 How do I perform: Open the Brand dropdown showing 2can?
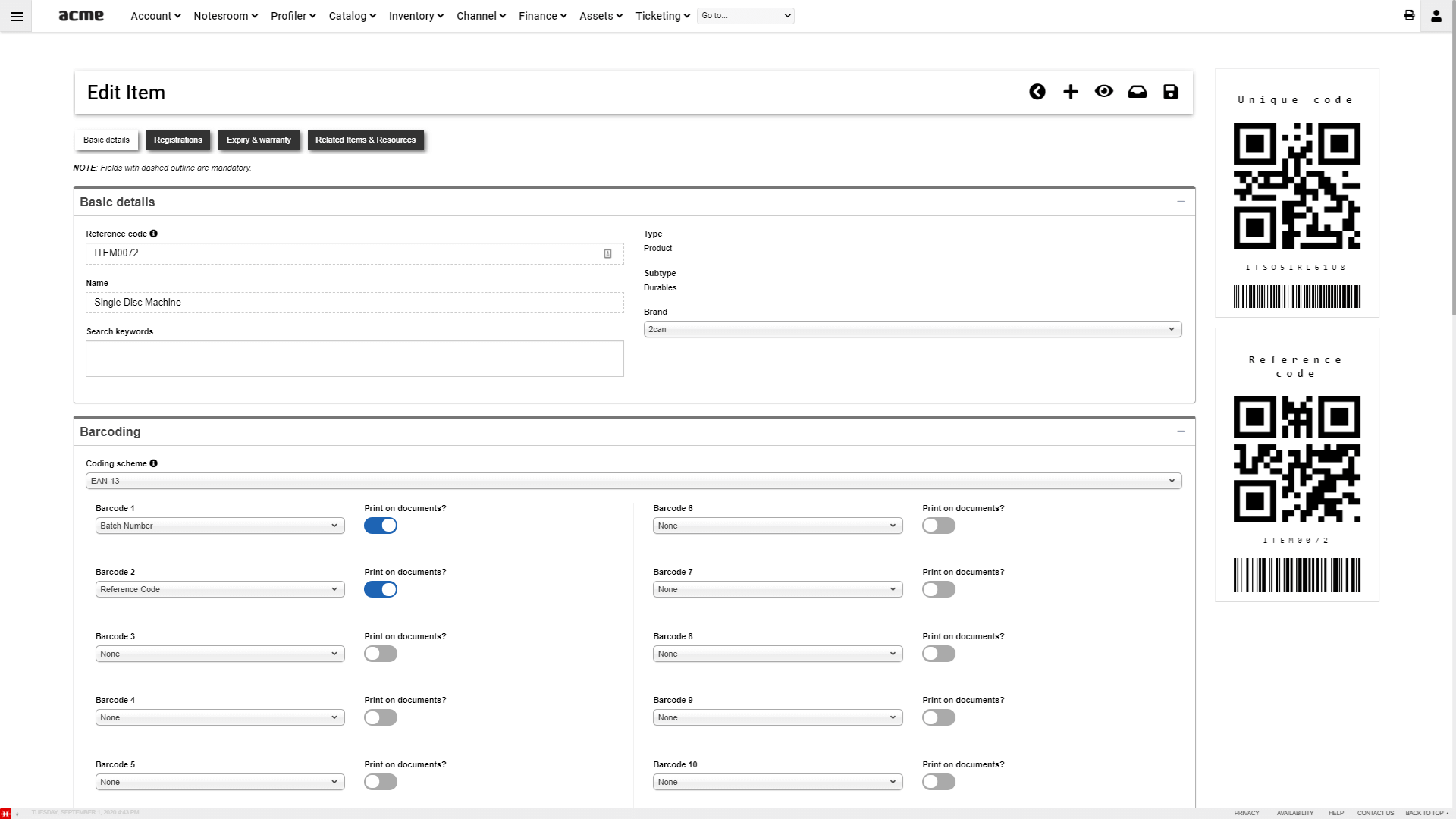click(x=912, y=329)
